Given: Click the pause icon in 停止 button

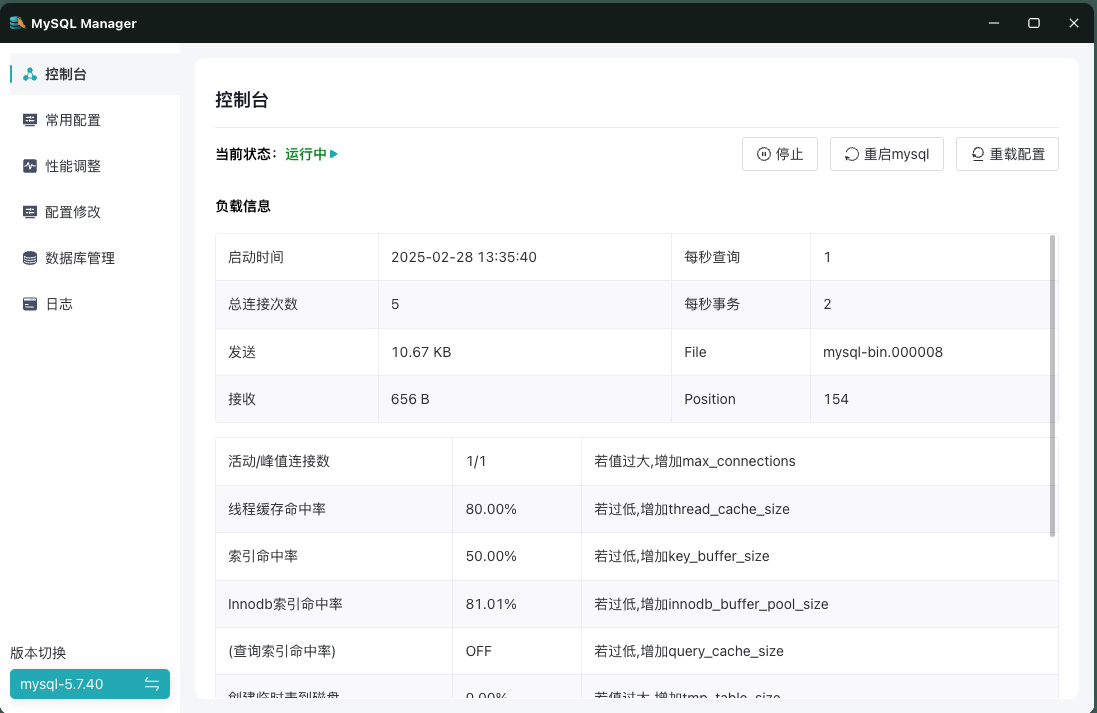Looking at the screenshot, I should tap(764, 154).
